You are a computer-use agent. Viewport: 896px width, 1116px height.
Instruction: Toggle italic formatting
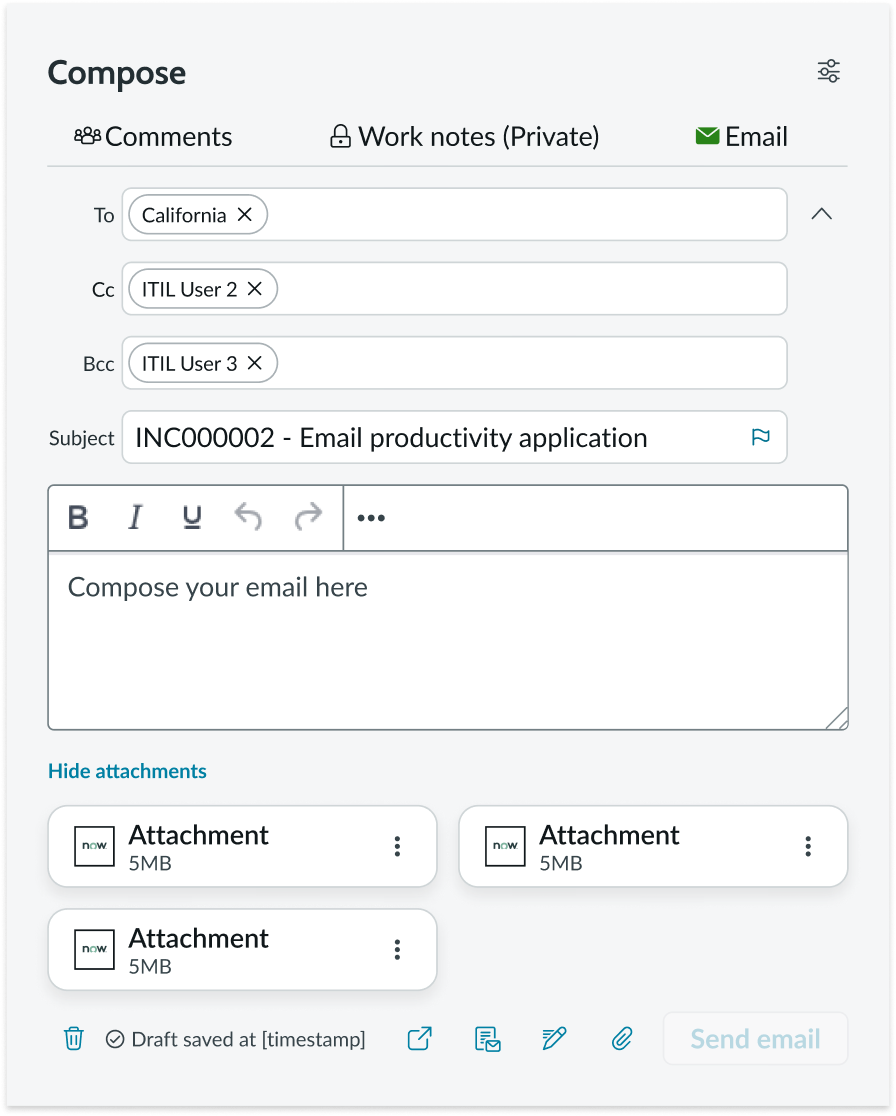135,517
